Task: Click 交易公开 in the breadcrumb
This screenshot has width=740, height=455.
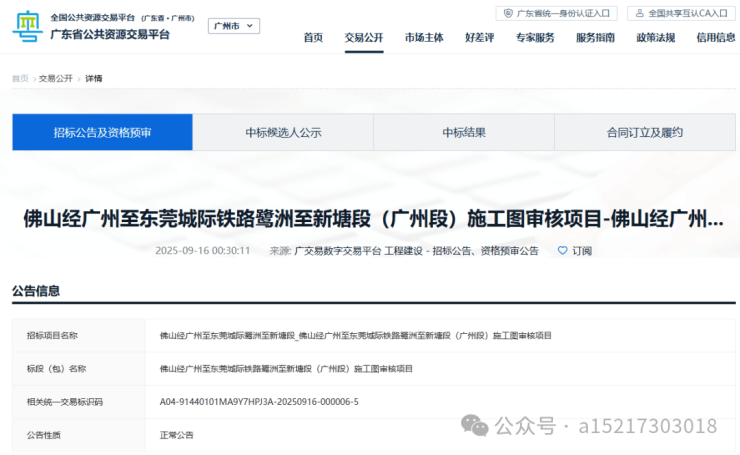Action: (x=56, y=78)
